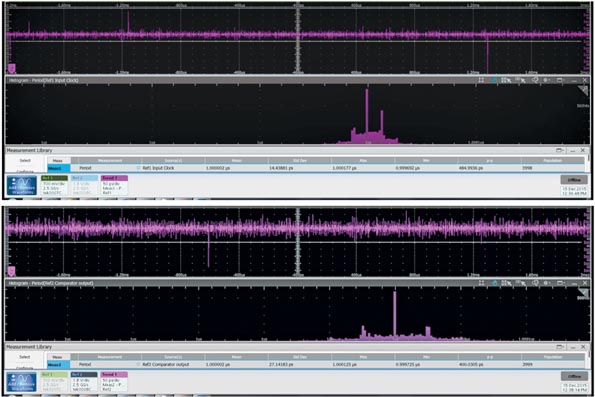The image size is (595, 397).
Task: Click Add/Remove Waveforms button in lower window
Action: pyautogui.click(x=22, y=382)
